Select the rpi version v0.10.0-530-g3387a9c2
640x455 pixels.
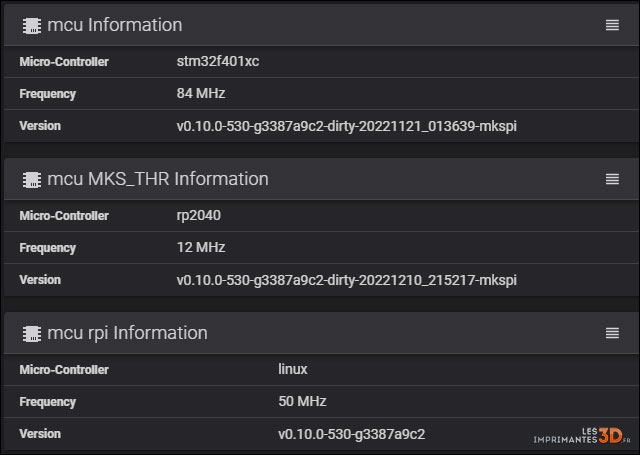tap(352, 434)
